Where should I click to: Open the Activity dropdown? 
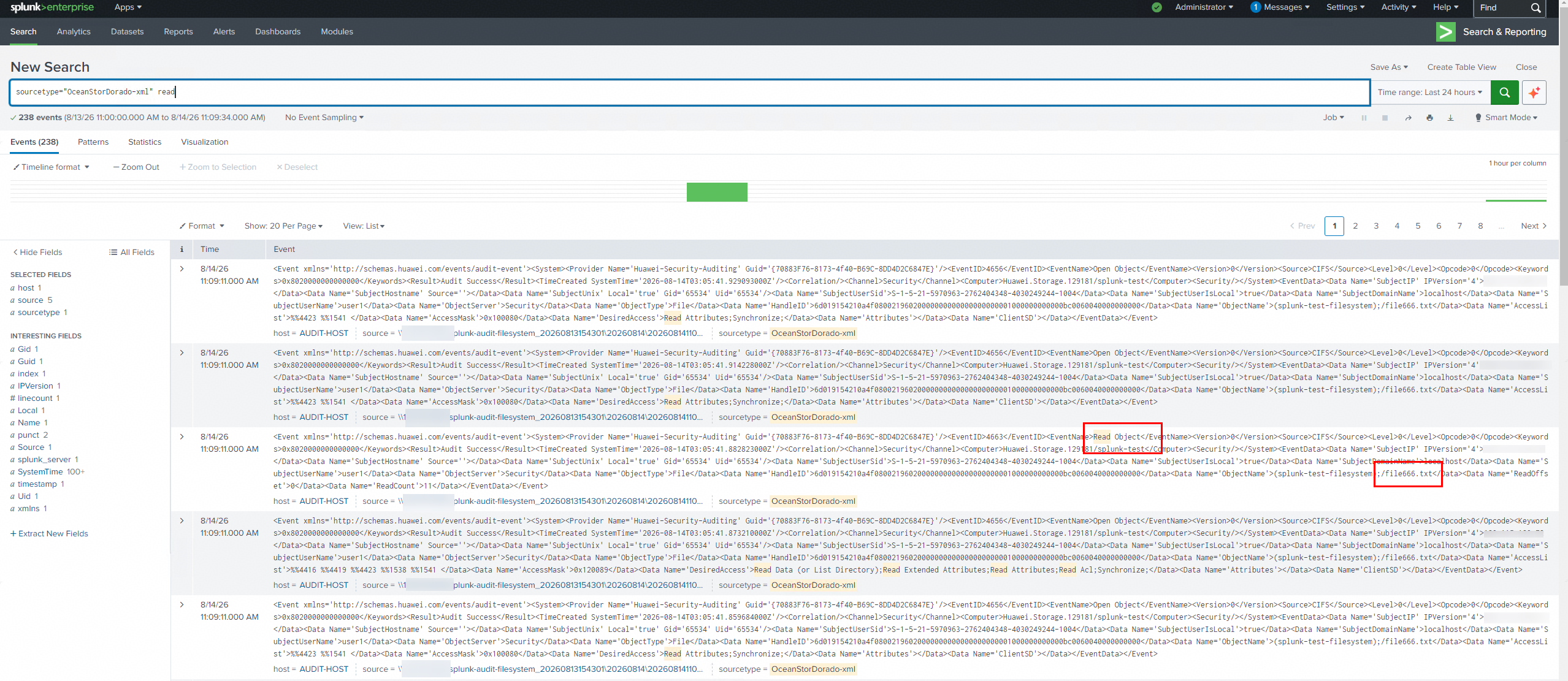[x=1398, y=7]
